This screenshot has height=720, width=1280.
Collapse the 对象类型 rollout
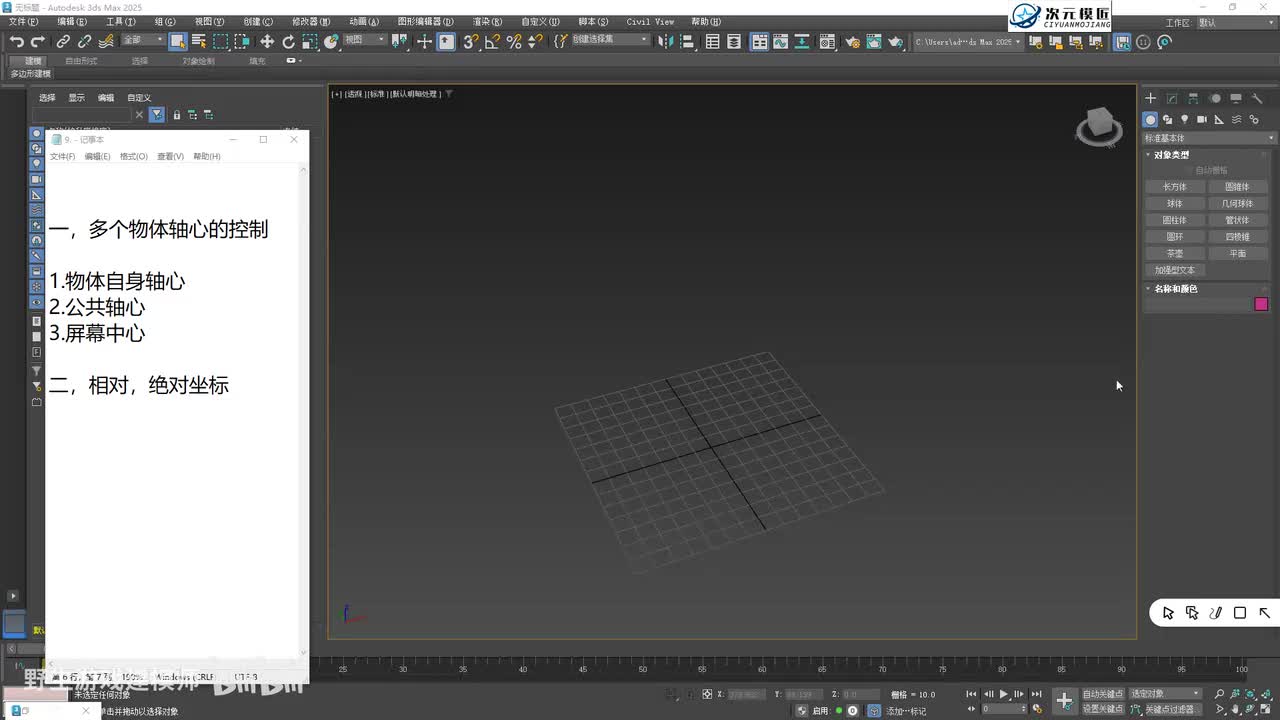click(x=1172, y=155)
